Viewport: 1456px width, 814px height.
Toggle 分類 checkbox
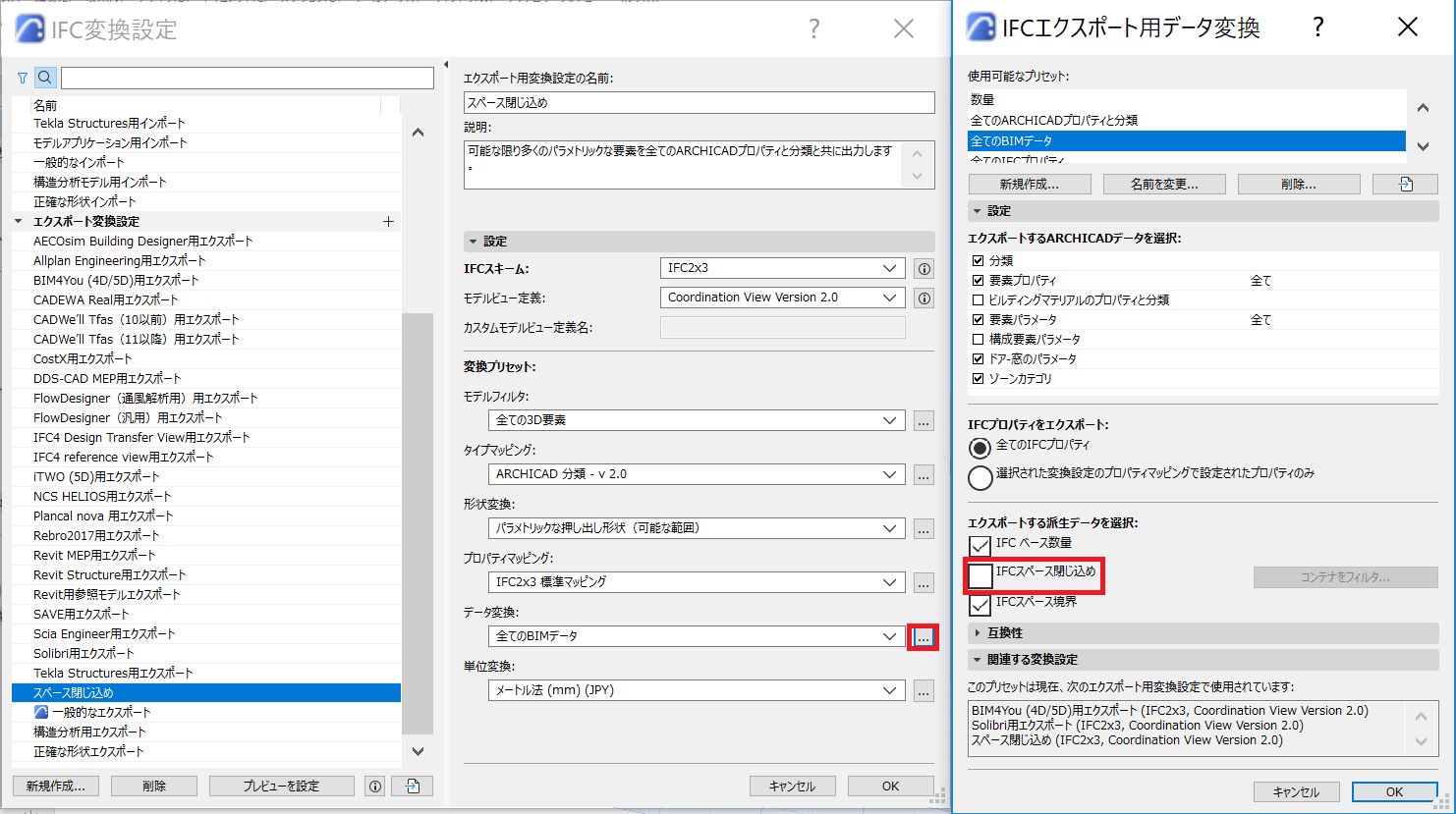(978, 260)
